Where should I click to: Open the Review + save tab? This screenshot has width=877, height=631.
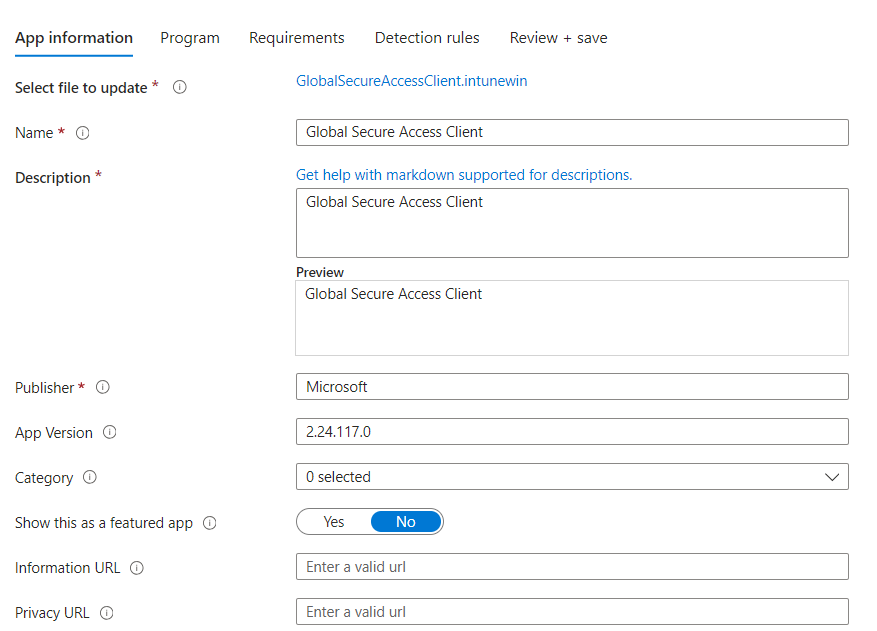pos(558,38)
